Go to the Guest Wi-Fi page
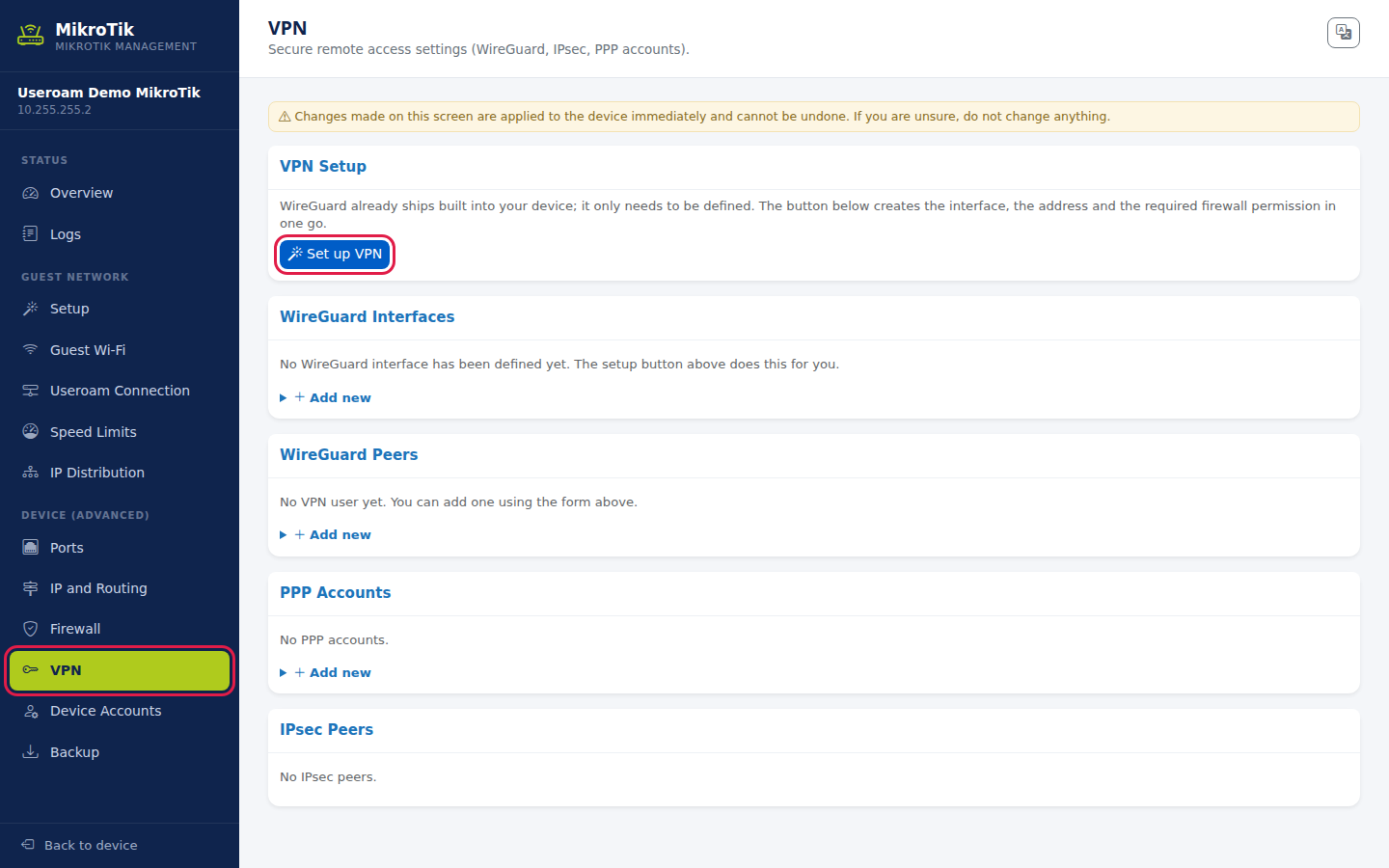 (x=120, y=350)
